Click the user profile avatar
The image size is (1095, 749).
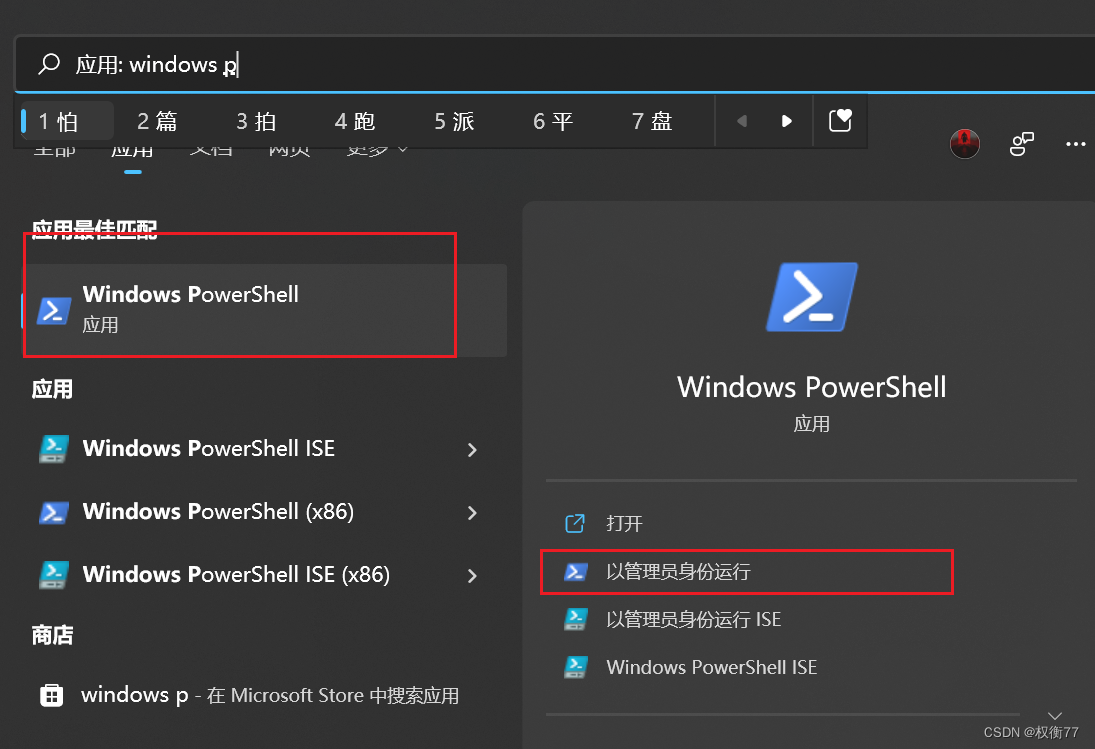tap(964, 144)
